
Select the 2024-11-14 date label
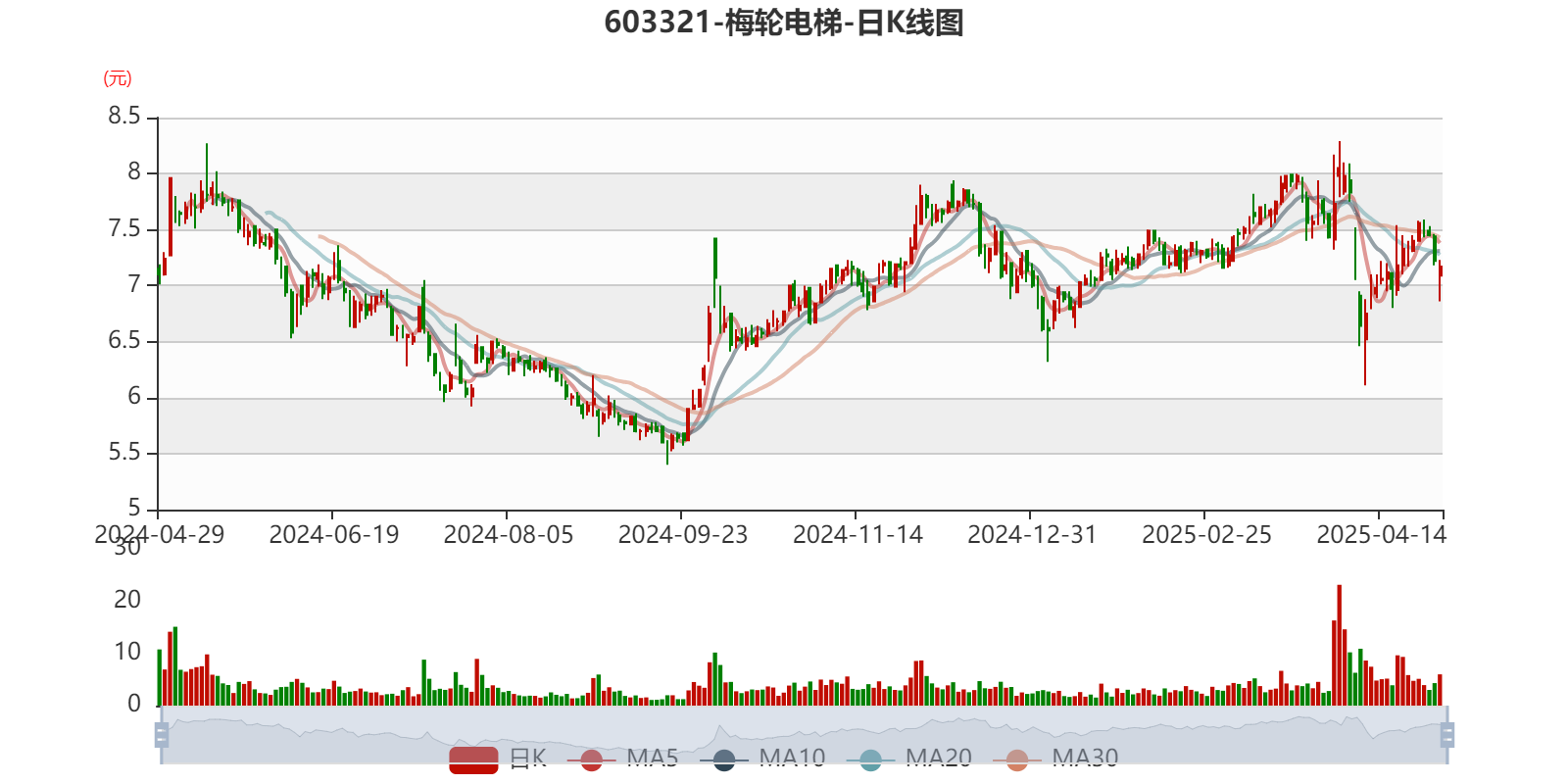click(858, 535)
